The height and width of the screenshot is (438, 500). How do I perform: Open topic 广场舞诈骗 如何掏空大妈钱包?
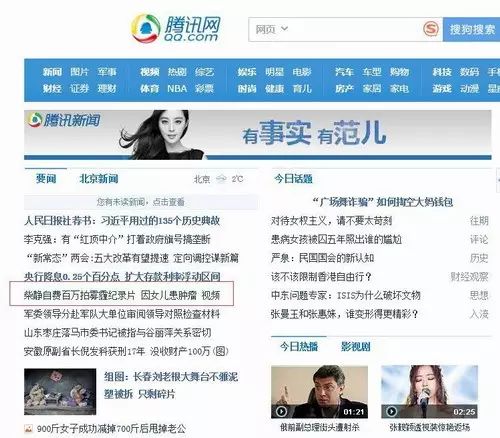tap(382, 202)
